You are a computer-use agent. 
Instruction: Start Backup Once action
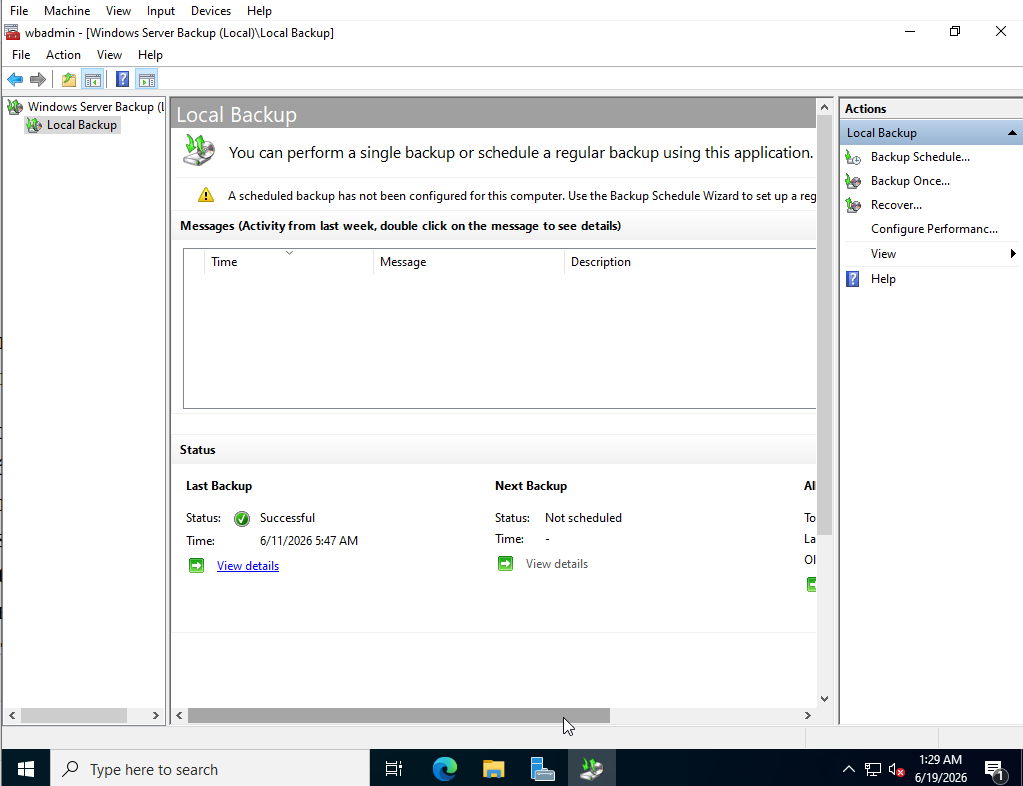tap(910, 181)
